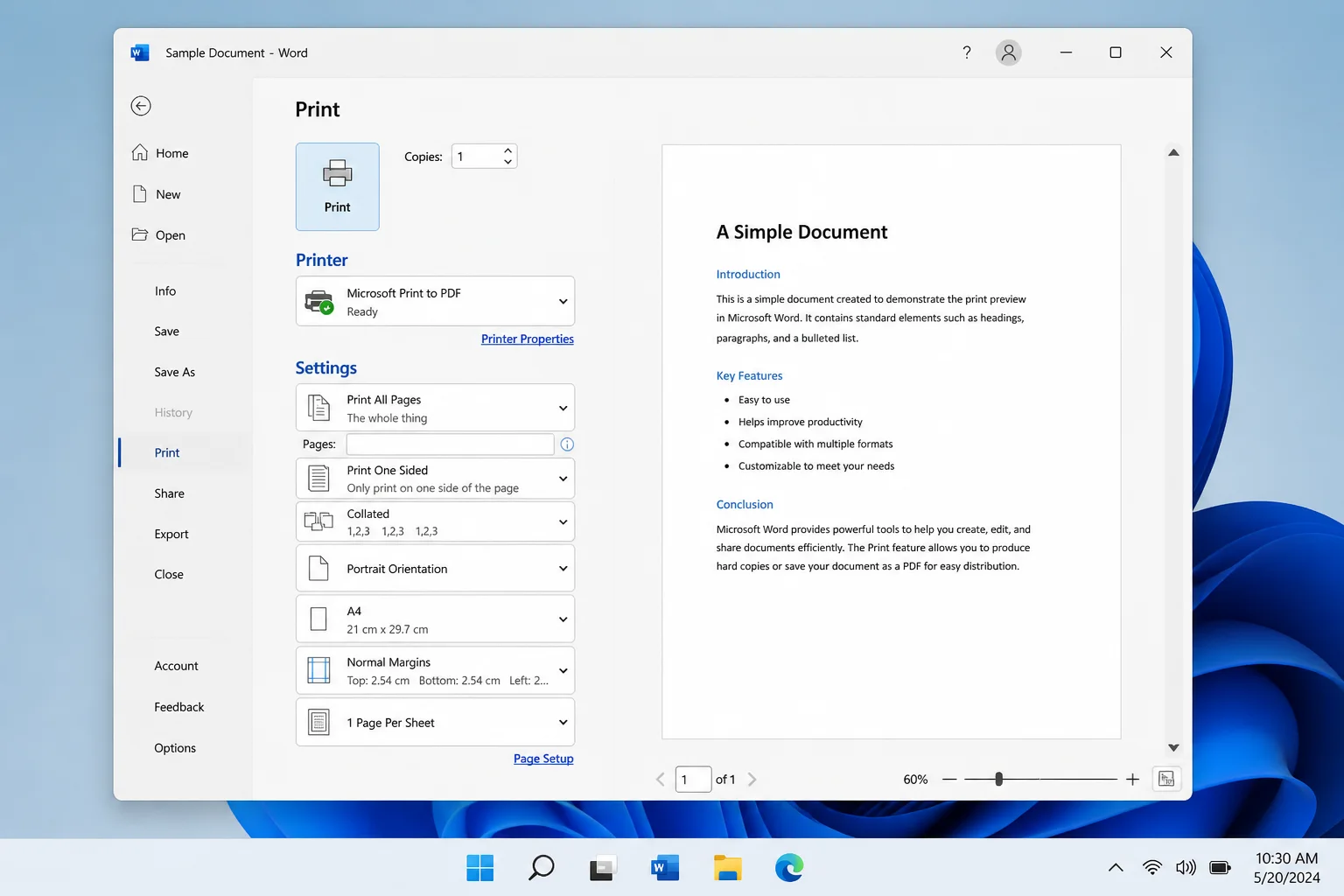Open Microsoft Edge from the taskbar
1344x896 pixels.
[x=789, y=867]
